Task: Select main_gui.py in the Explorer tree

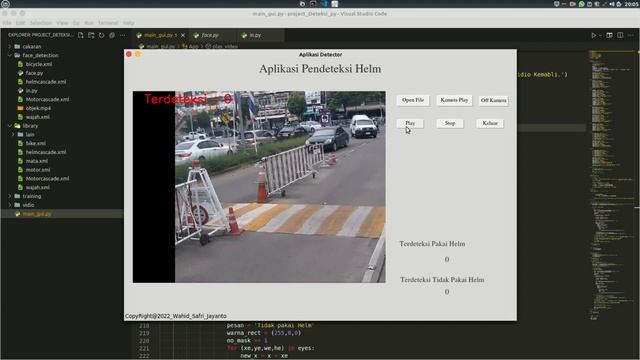Action: (x=37, y=214)
